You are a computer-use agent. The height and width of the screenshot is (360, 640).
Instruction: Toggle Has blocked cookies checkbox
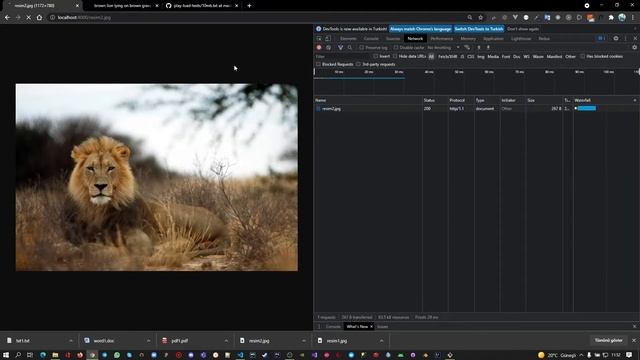click(582, 56)
